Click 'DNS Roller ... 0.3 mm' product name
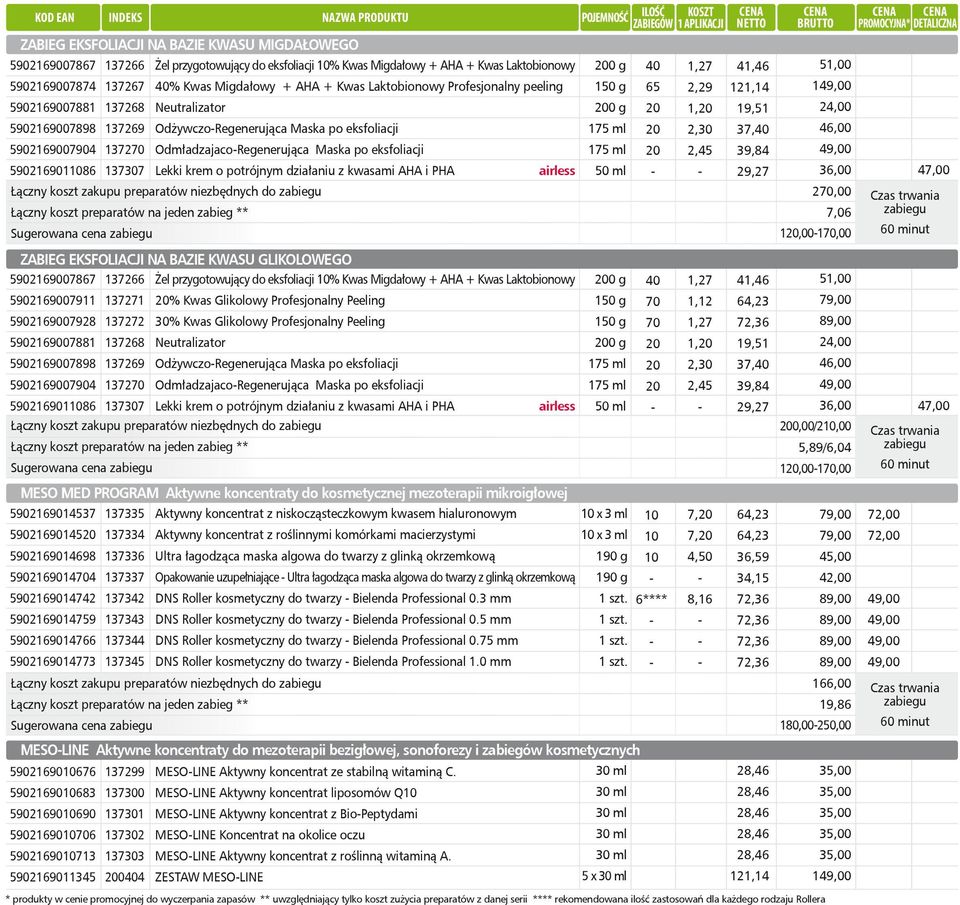 333,598
